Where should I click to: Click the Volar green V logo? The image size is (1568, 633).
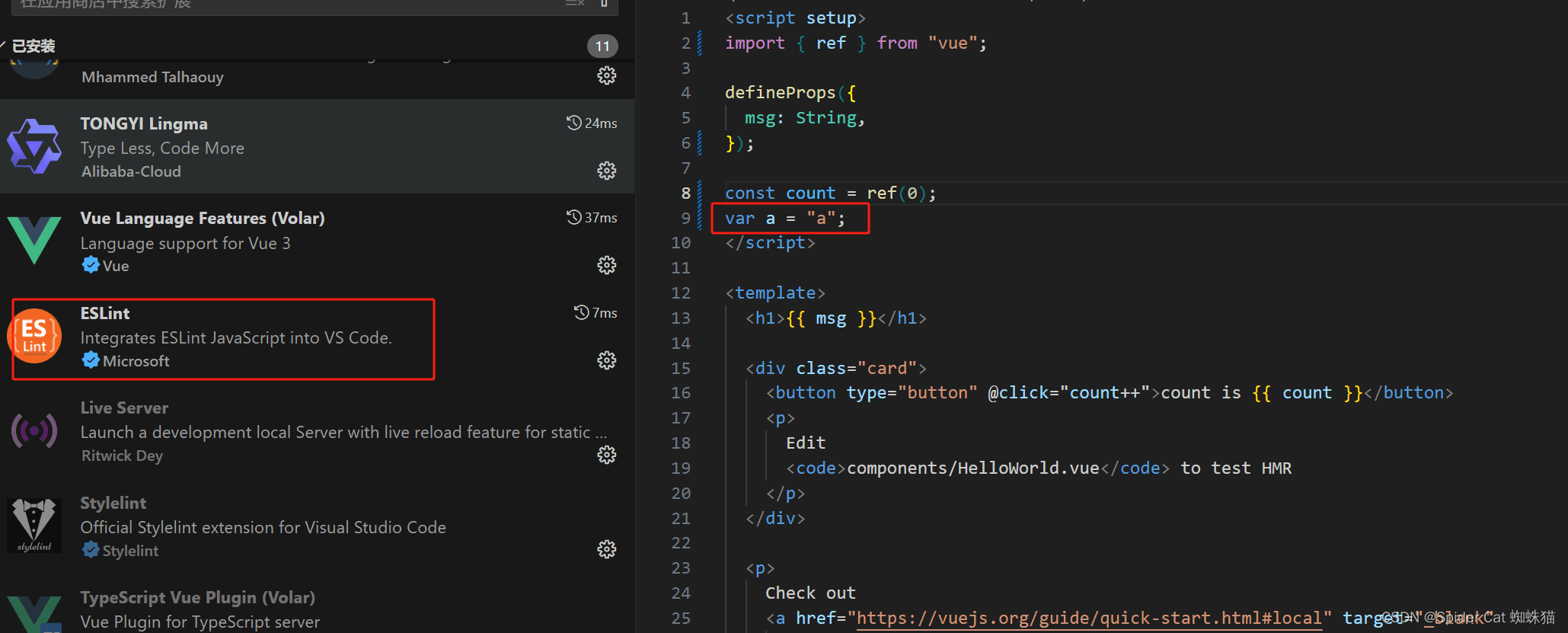tap(34, 240)
